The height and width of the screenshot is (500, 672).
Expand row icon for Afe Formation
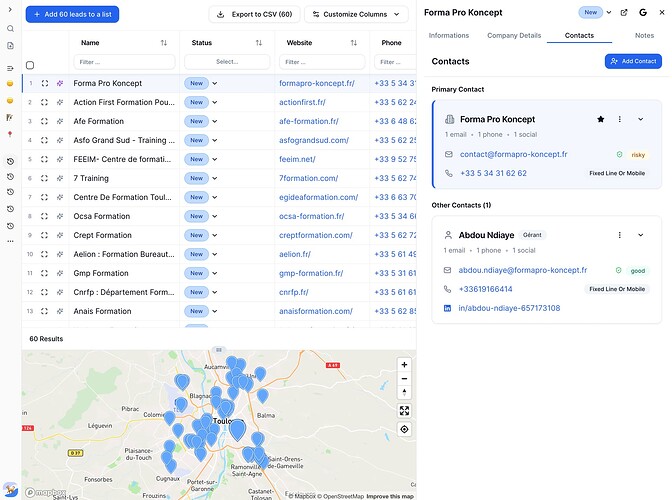45,121
